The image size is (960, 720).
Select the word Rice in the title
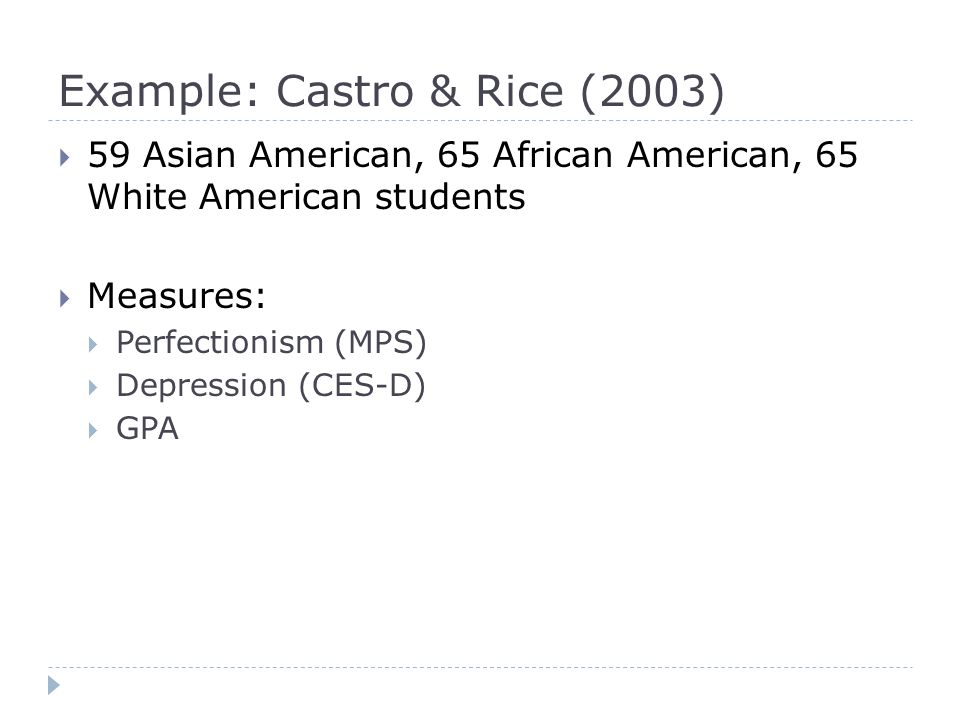(x=519, y=91)
